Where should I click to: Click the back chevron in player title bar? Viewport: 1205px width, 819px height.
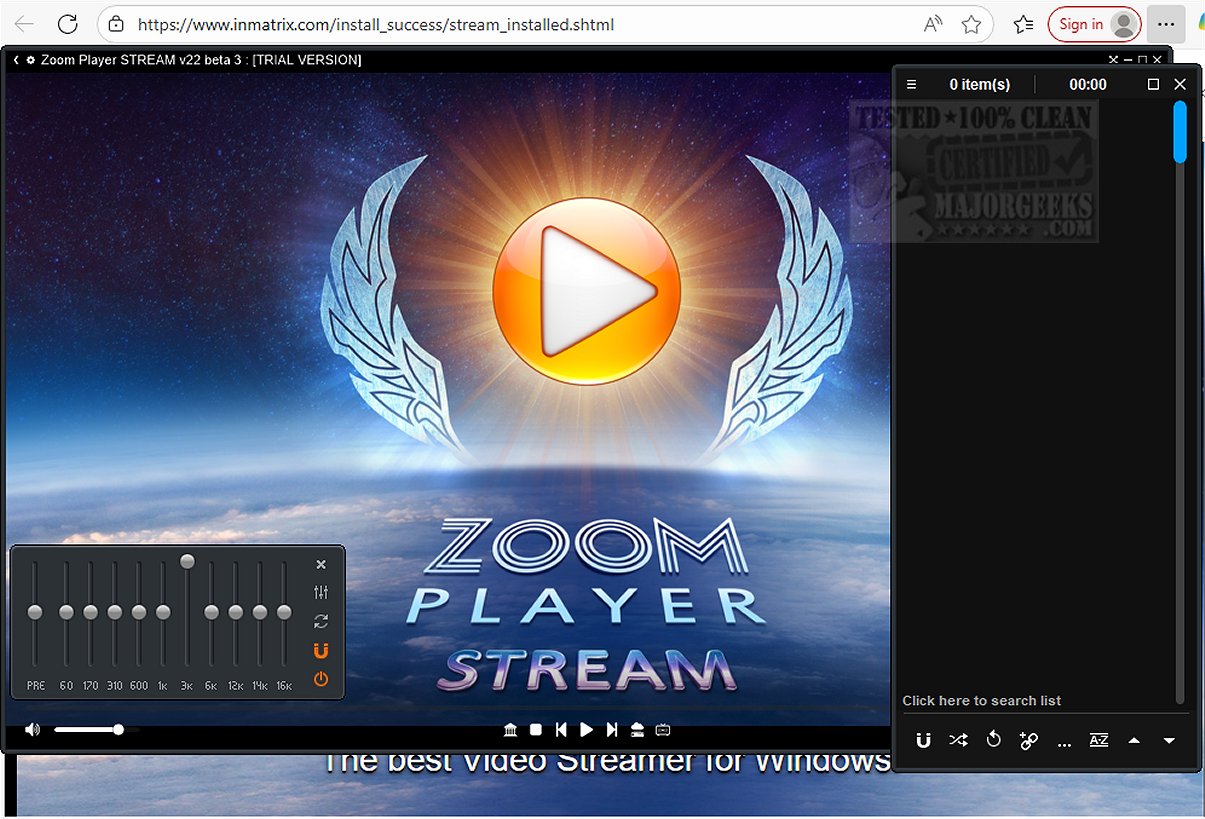click(x=16, y=60)
